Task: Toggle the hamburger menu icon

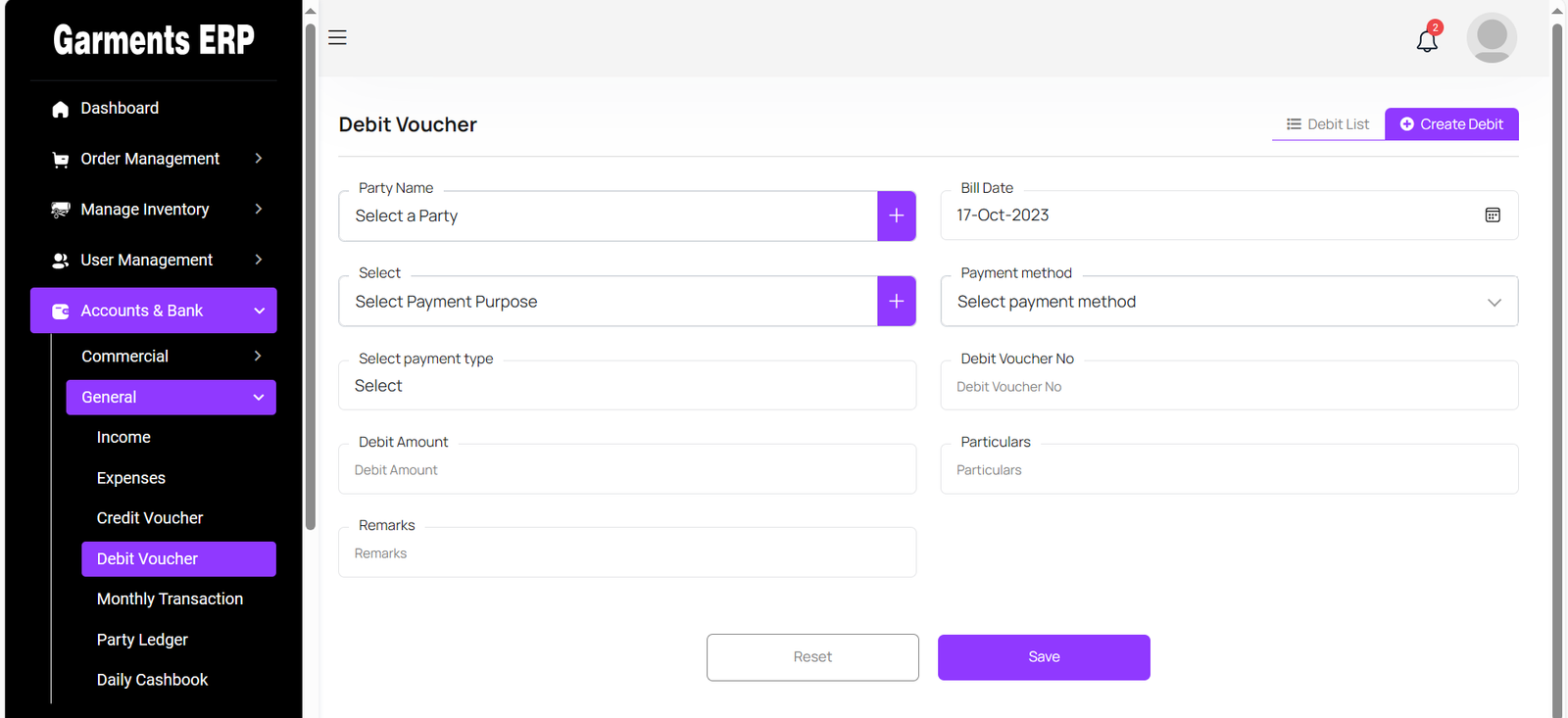Action: click(x=337, y=37)
